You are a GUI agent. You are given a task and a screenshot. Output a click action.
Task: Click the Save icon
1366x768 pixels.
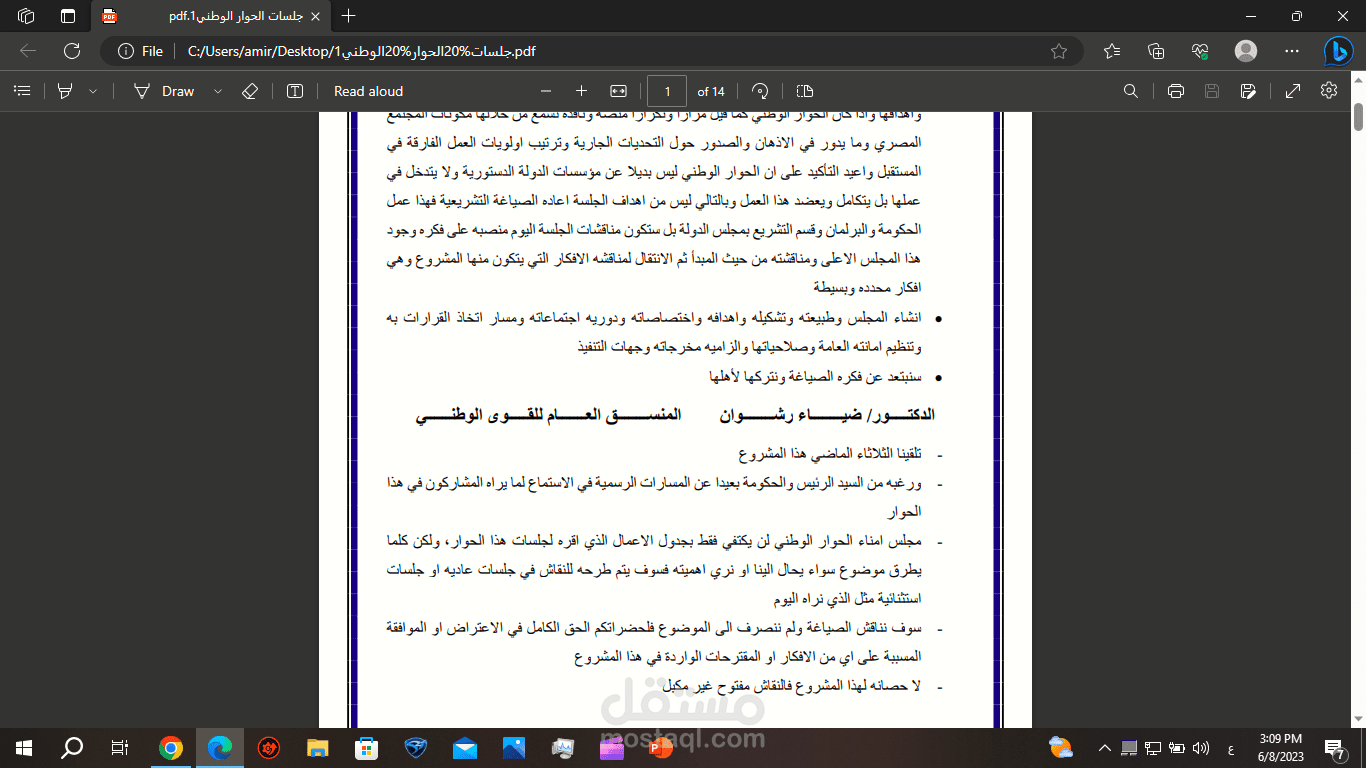click(x=1212, y=91)
